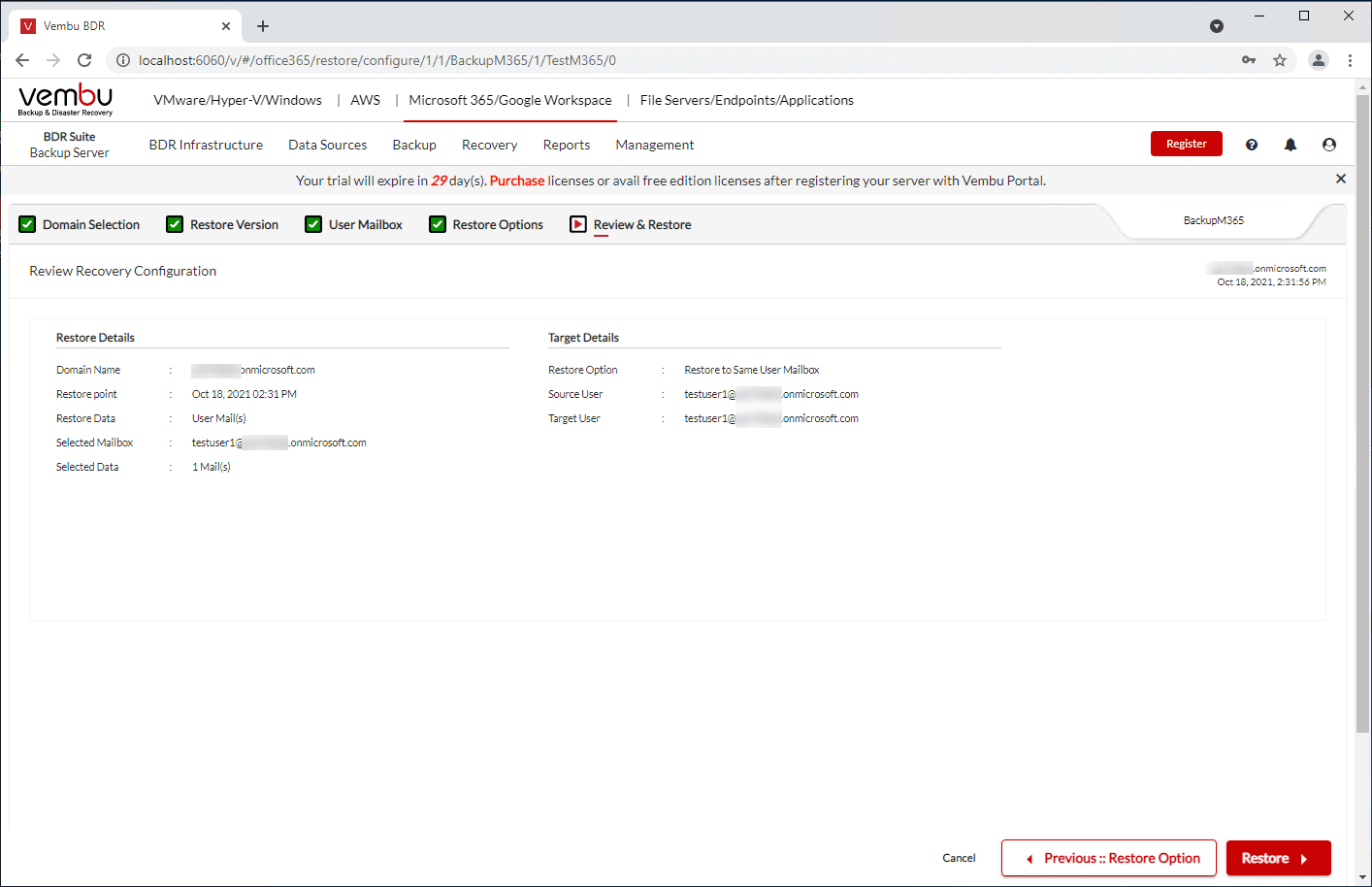Image resolution: width=1372 pixels, height=887 pixels.
Task: Click the Vembu logo
Action: (x=65, y=100)
